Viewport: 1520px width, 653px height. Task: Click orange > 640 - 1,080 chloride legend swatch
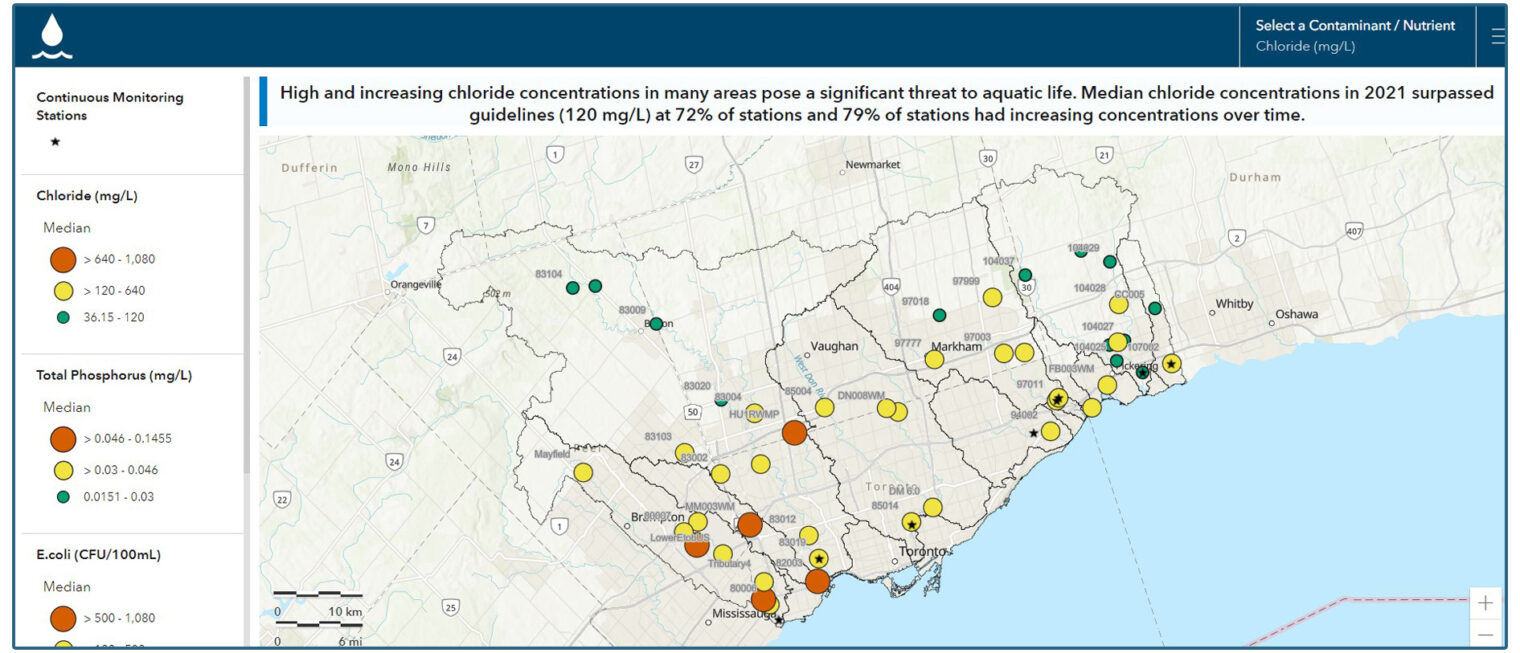63,259
